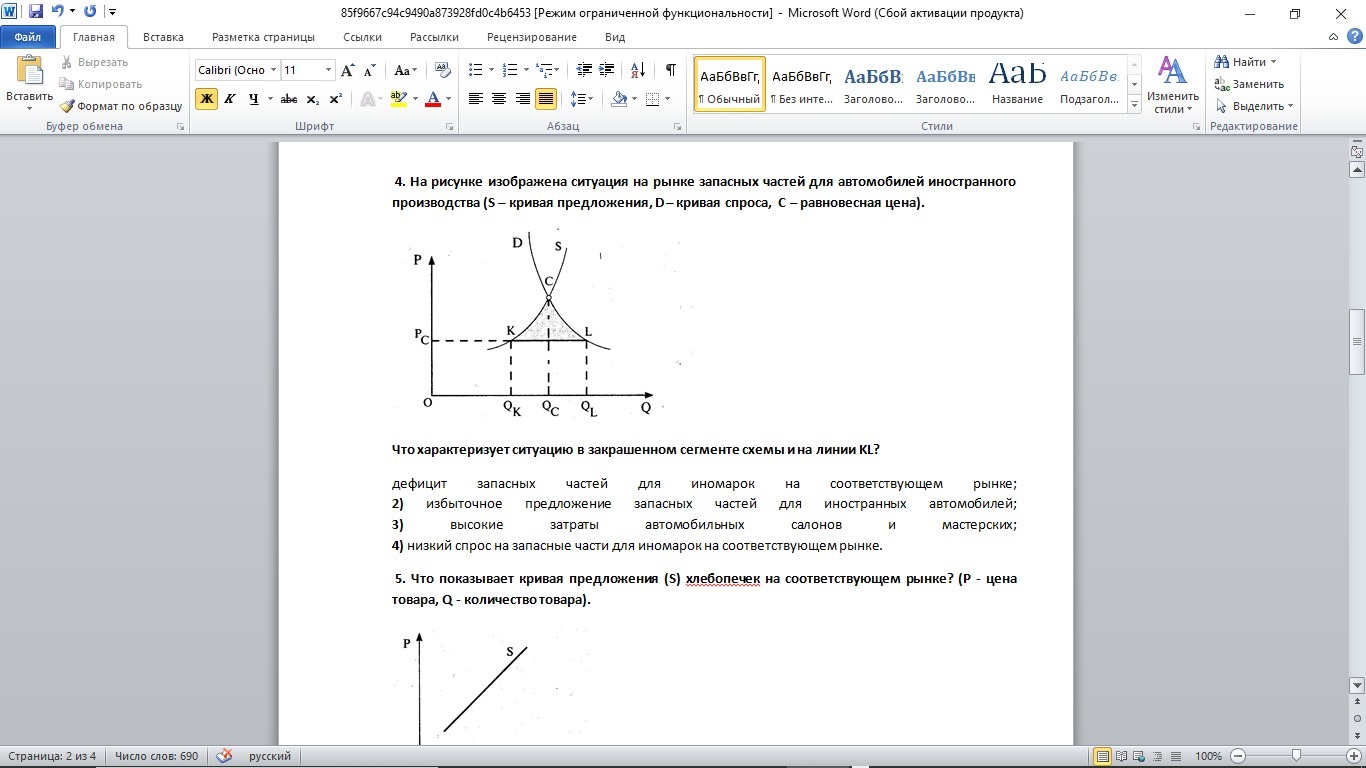Screen dimensions: 1366x768
Task: Toggle superscript x² formatting
Action: pyautogui.click(x=335, y=99)
